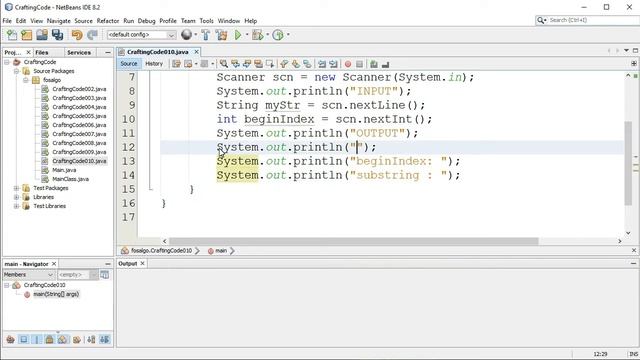The height and width of the screenshot is (360, 640).
Task: Open the Members dropdown in Navigator
Action: click(29, 275)
